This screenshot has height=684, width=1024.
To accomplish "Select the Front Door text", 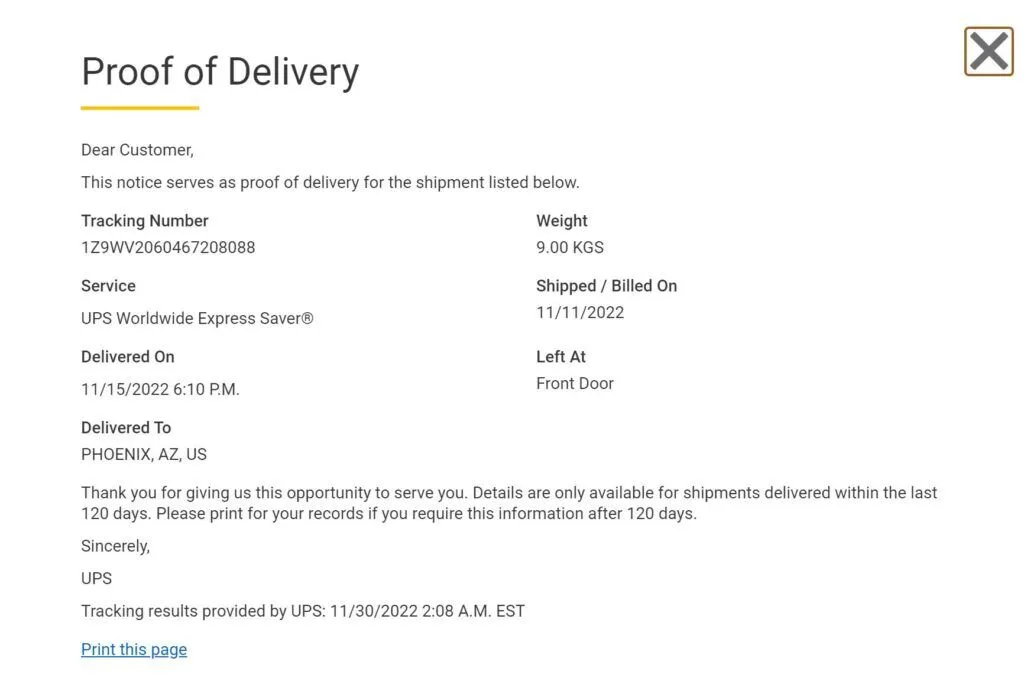I will click(575, 383).
